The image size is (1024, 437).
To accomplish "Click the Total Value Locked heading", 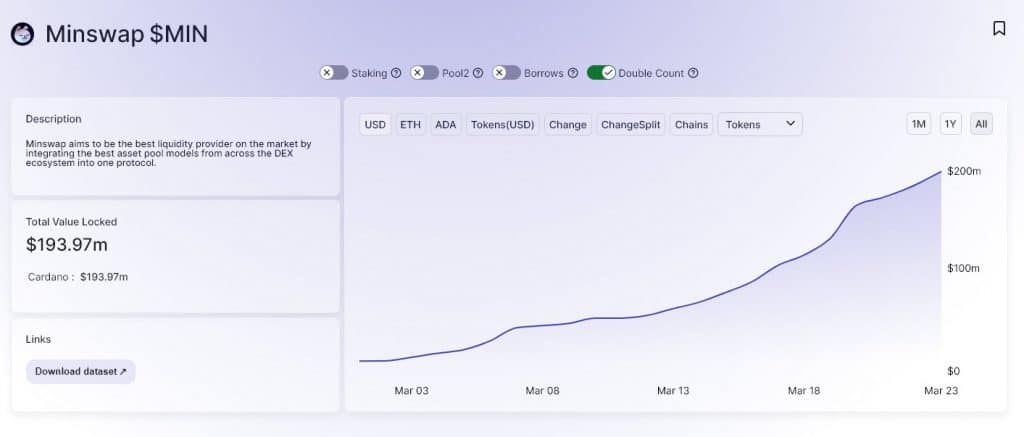I will (x=71, y=222).
